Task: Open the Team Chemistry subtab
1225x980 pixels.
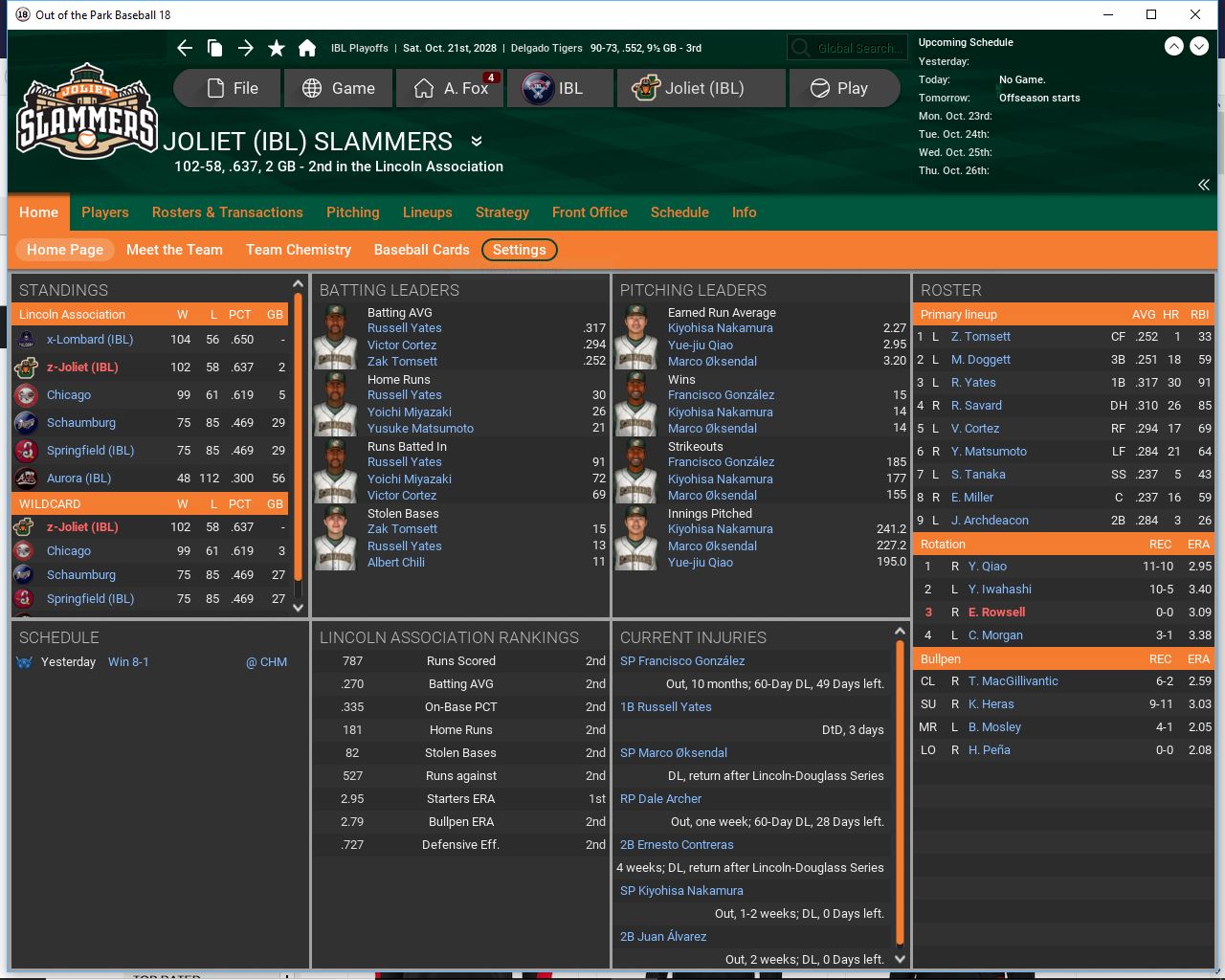Action: [x=299, y=250]
